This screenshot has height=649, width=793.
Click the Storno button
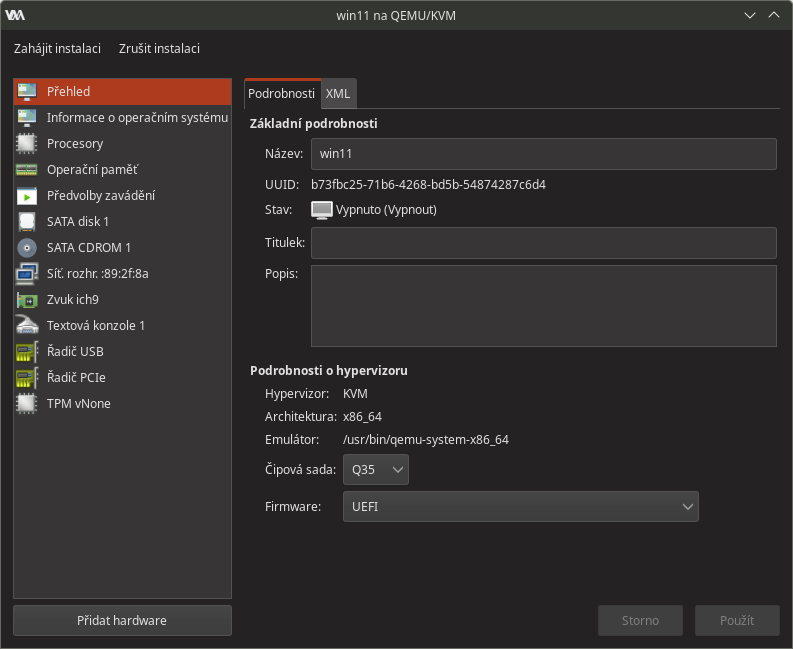640,620
